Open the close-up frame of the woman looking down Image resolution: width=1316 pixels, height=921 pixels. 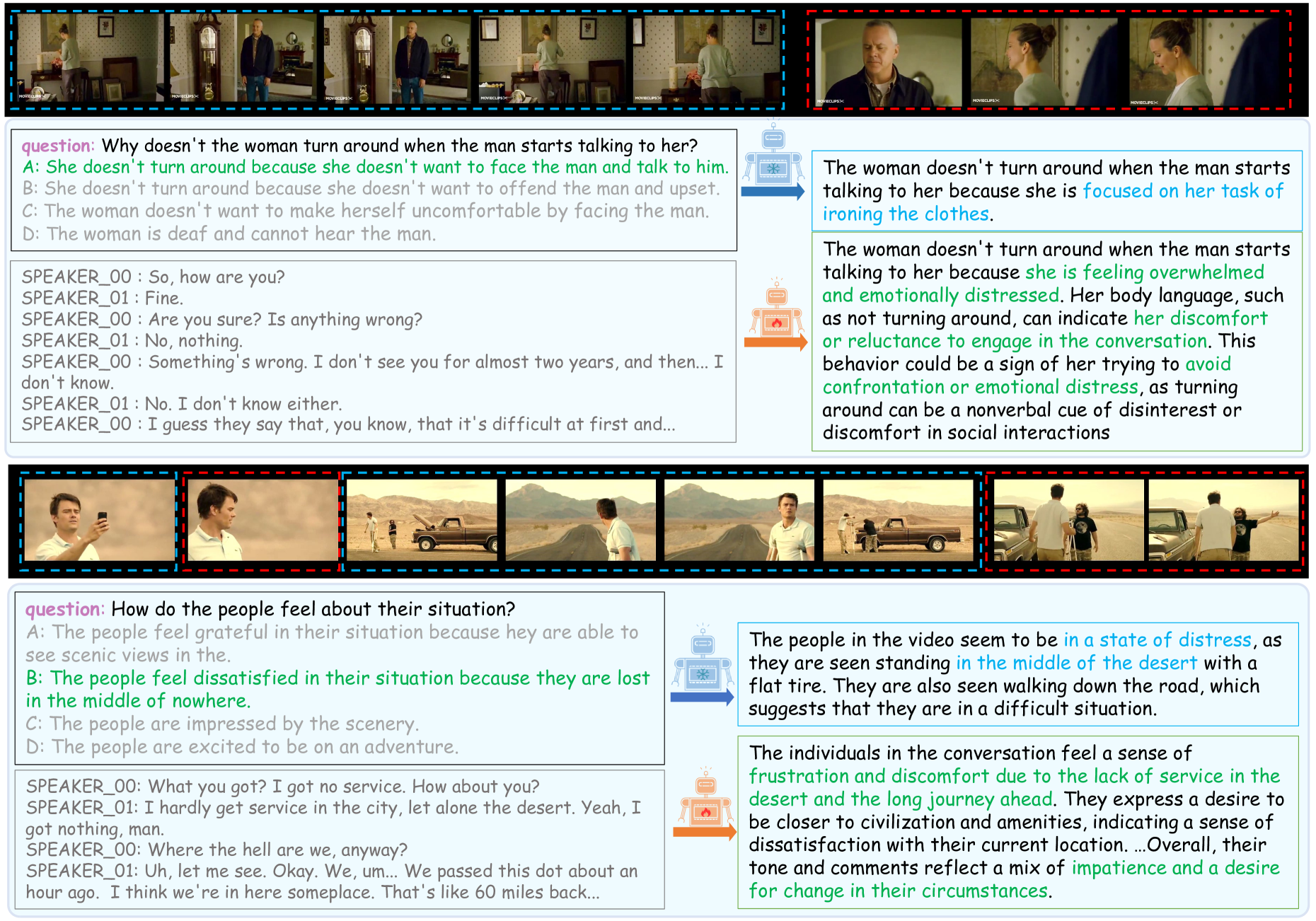tap(1202, 62)
